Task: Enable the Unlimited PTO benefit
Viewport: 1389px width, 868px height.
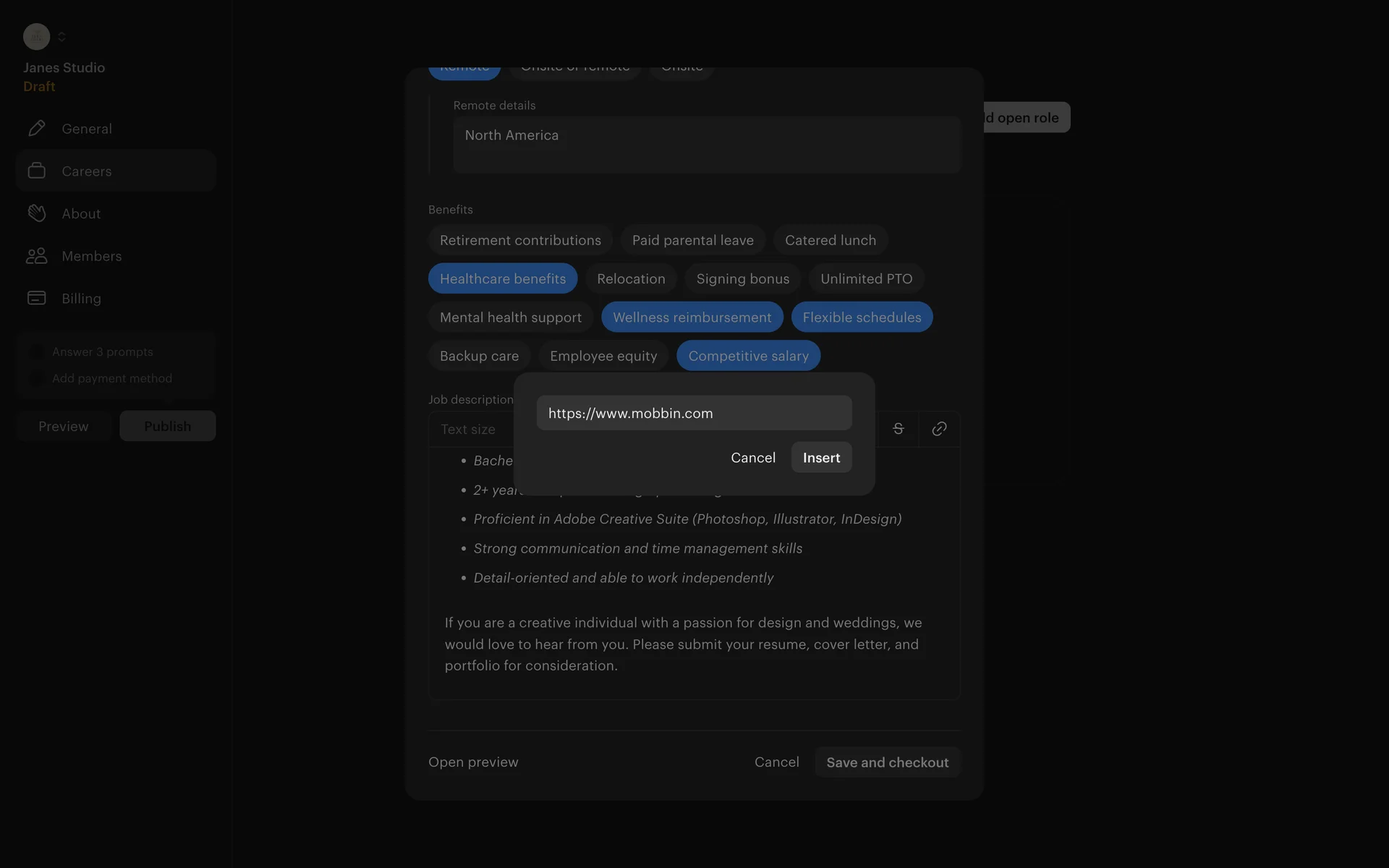Action: (866, 278)
